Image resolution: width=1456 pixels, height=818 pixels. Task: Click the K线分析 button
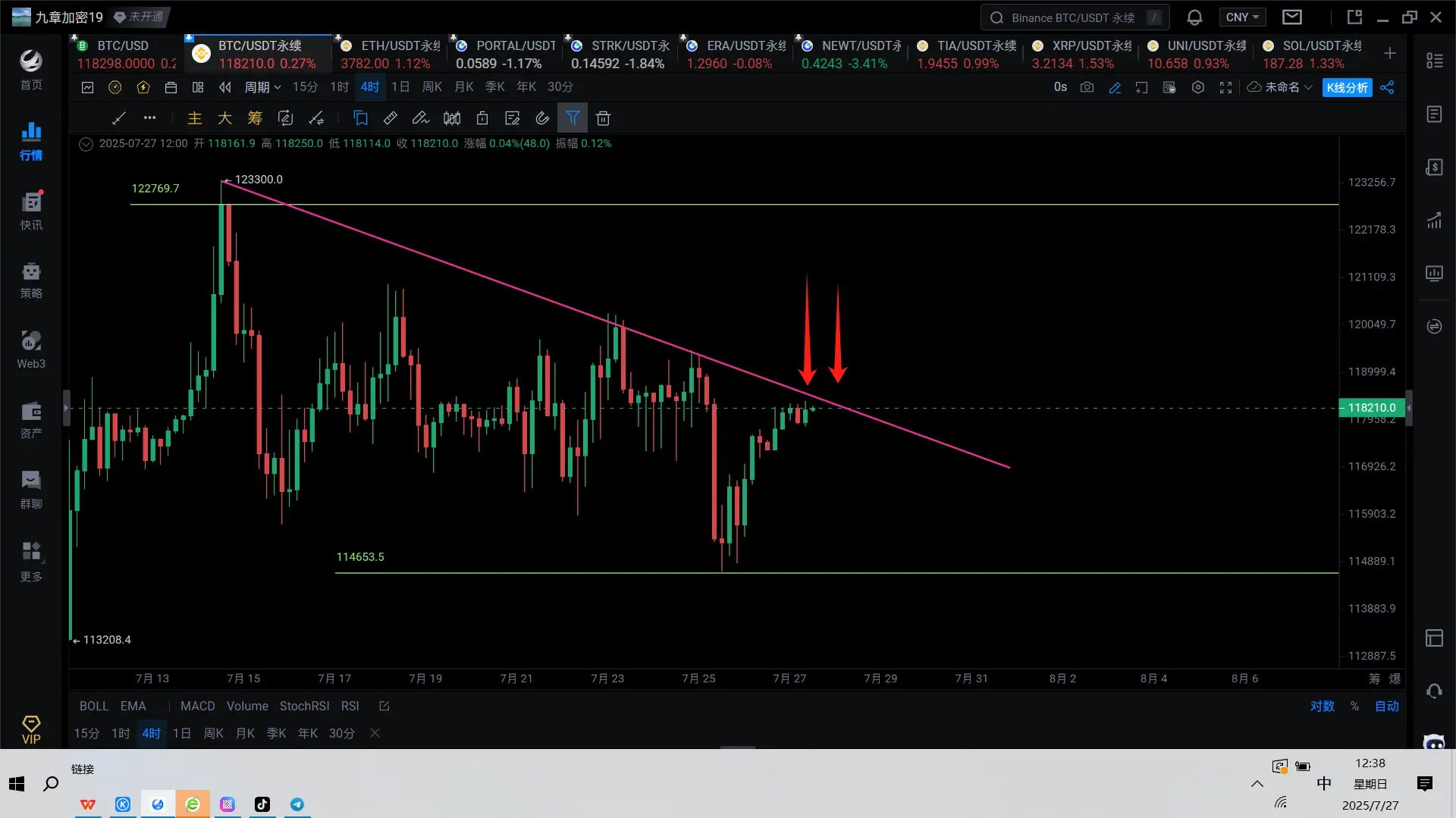point(1348,87)
